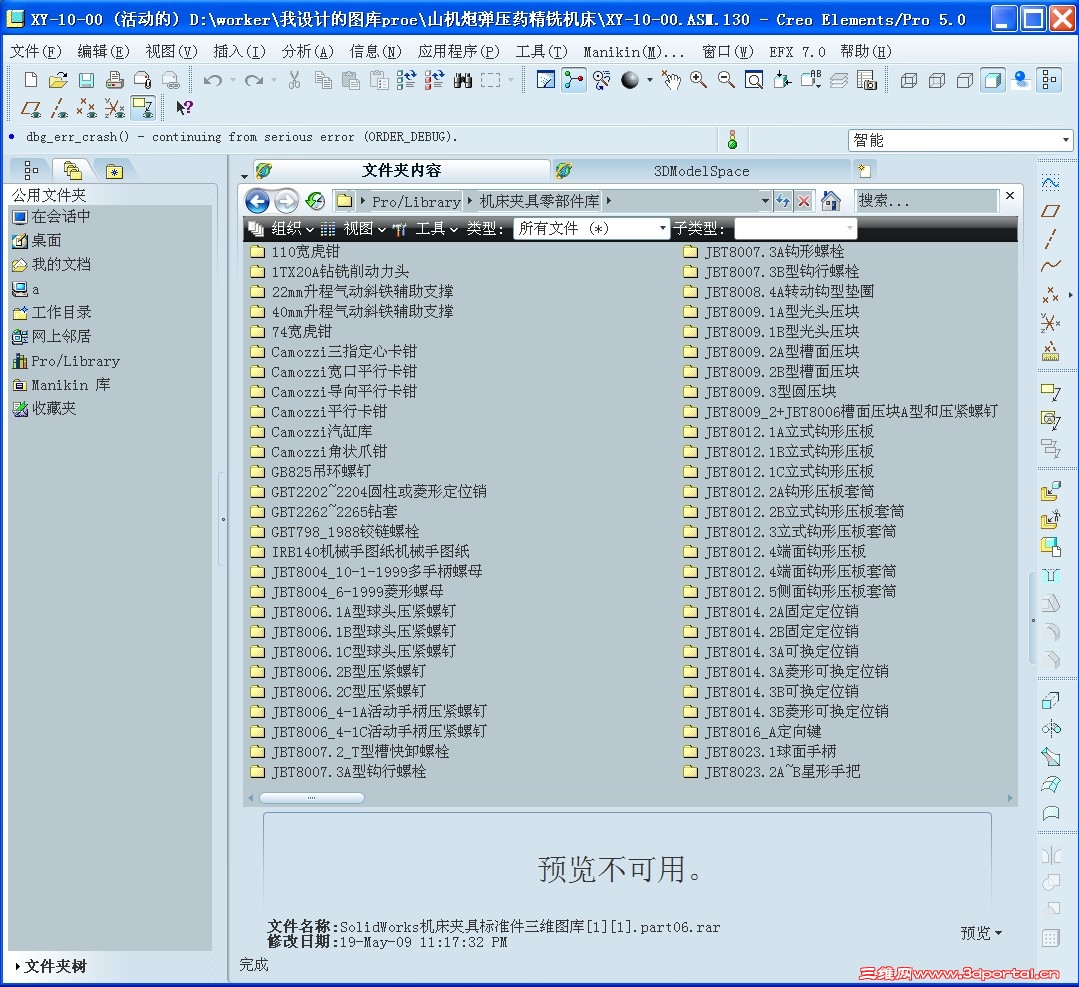Click the Redo arrow icon

coord(254,80)
